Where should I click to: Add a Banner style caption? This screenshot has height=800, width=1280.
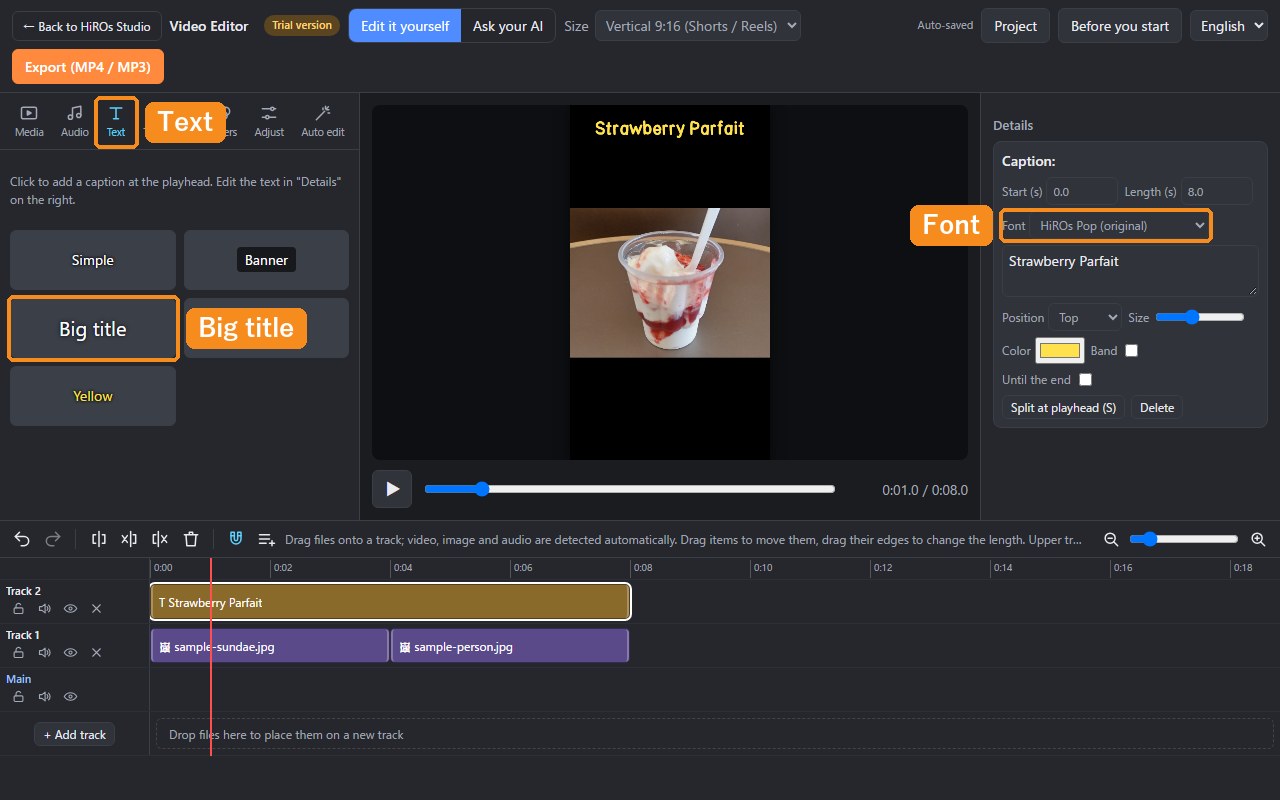point(266,260)
